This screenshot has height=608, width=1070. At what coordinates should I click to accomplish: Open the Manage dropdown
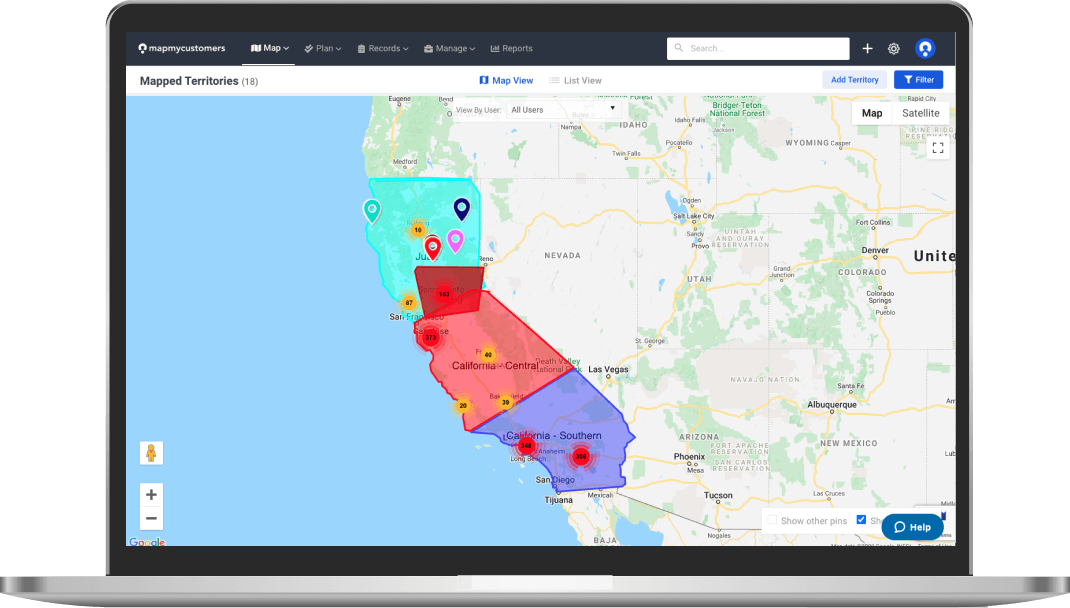[449, 48]
